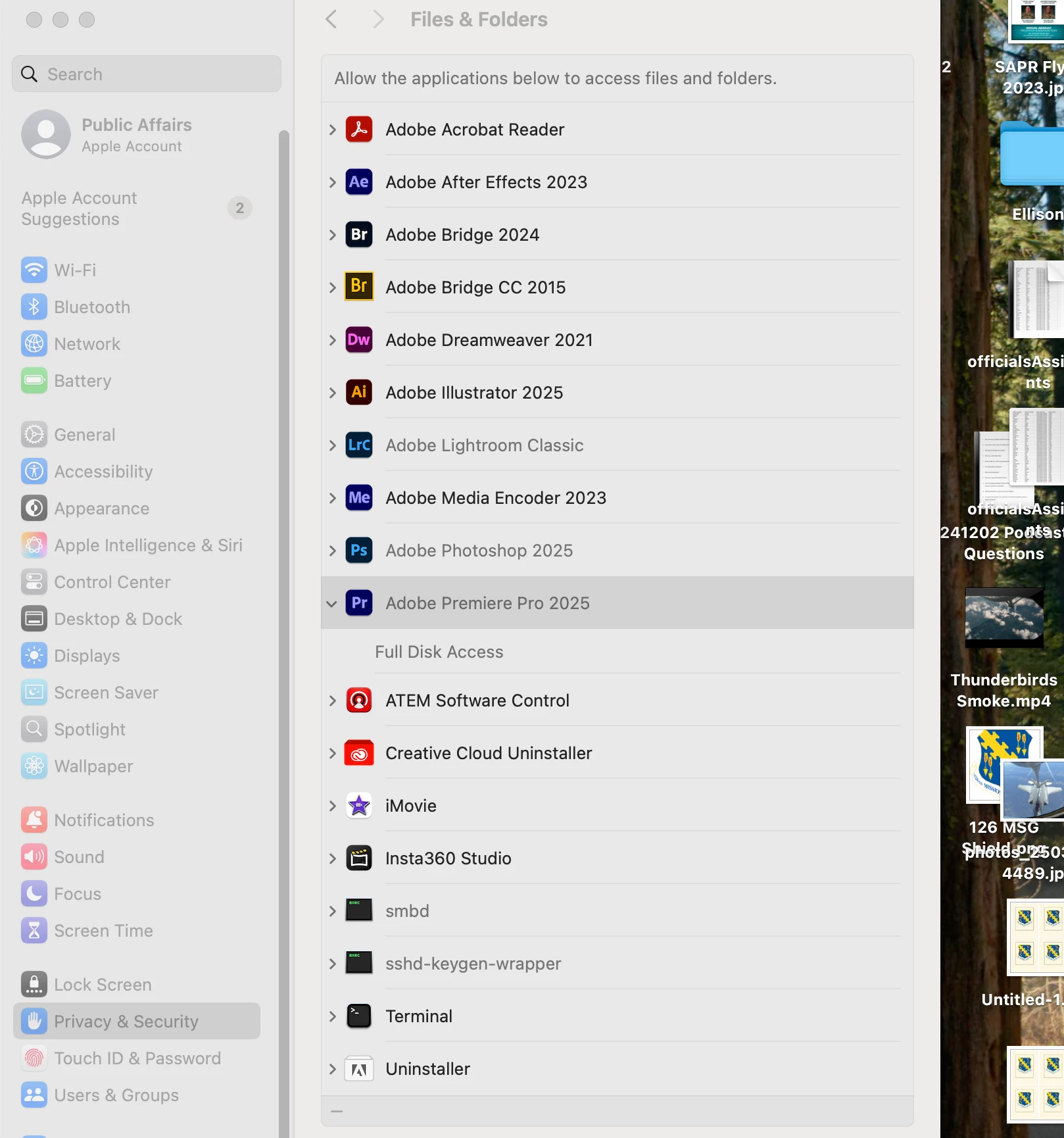The width and height of the screenshot is (1064, 1138).
Task: Expand Terminal permissions chevron
Action: pyautogui.click(x=332, y=1016)
